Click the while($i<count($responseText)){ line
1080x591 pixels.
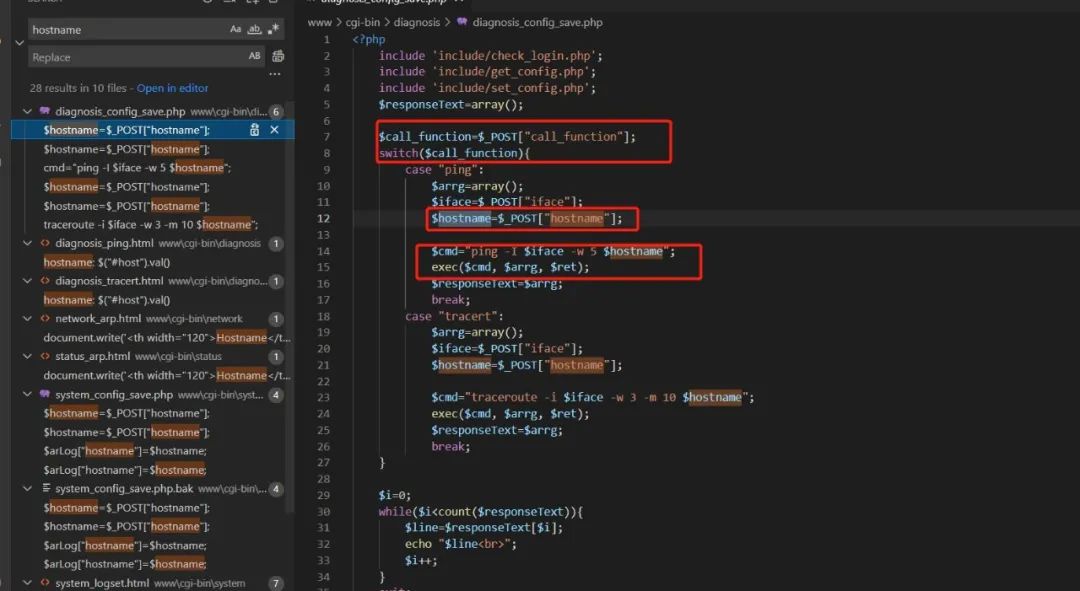pyautogui.click(x=480, y=512)
